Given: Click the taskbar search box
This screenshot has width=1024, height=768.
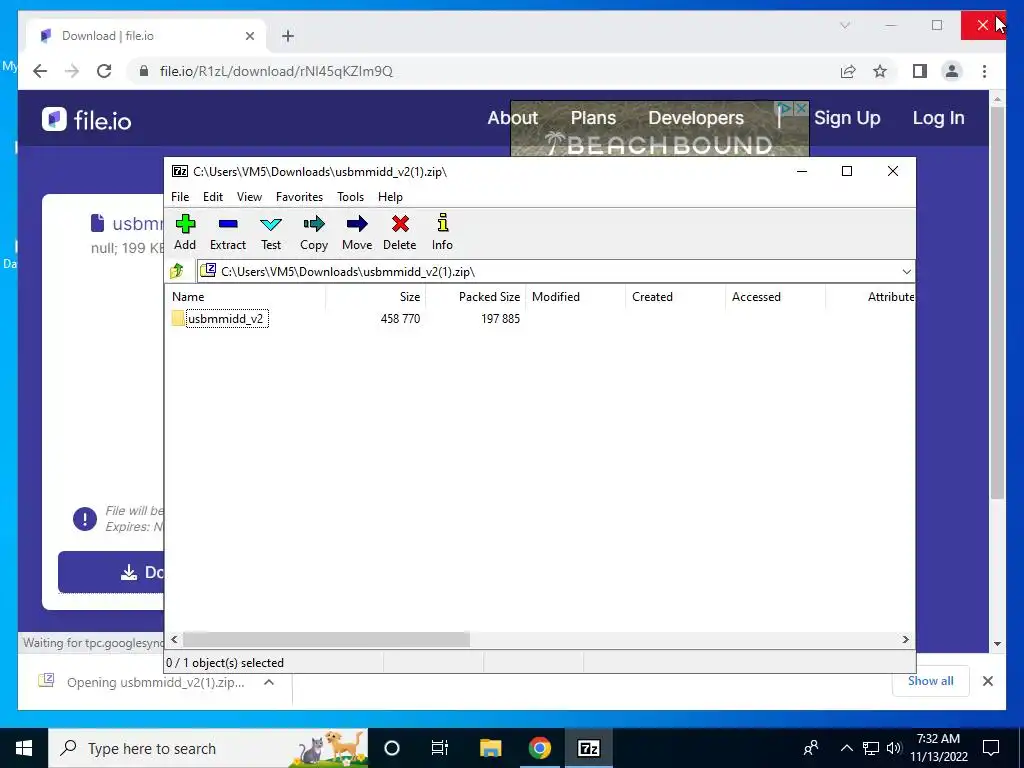Looking at the screenshot, I should 208,748.
